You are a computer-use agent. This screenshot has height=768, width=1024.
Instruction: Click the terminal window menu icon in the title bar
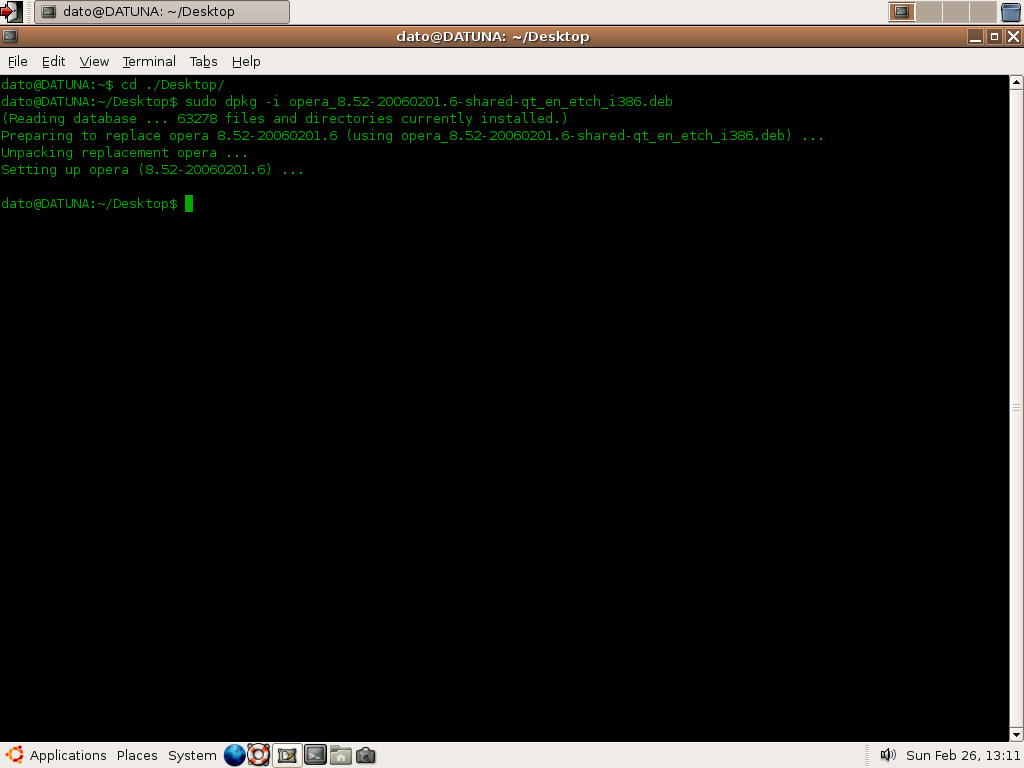[10, 37]
